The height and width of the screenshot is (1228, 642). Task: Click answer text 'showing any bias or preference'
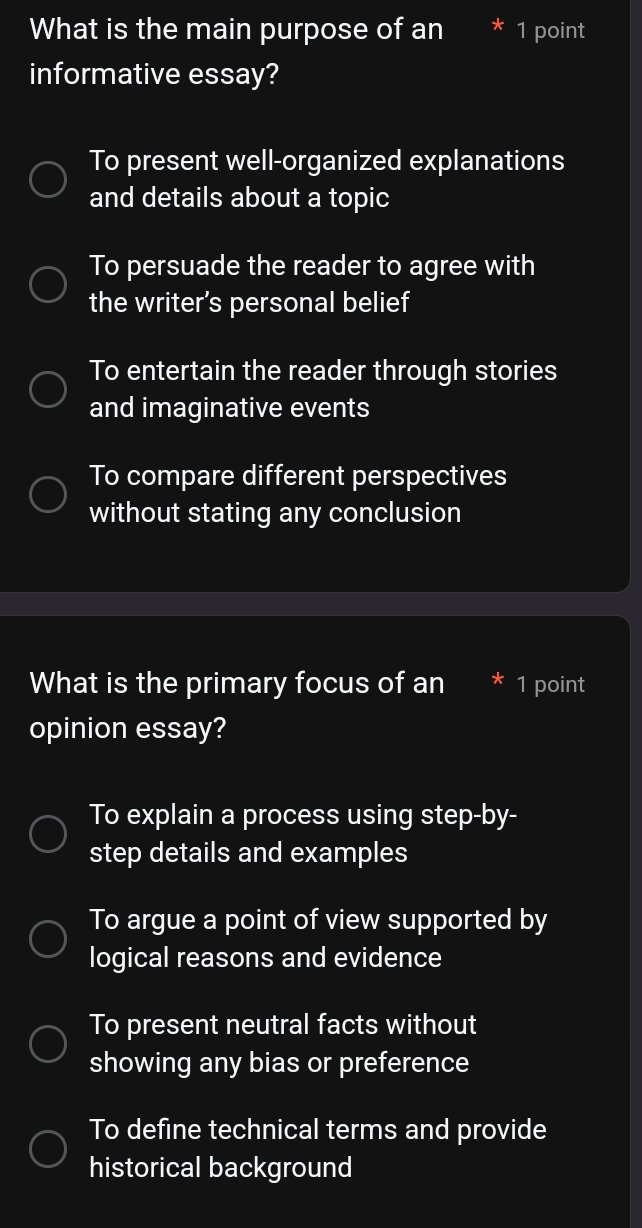pos(279,1063)
